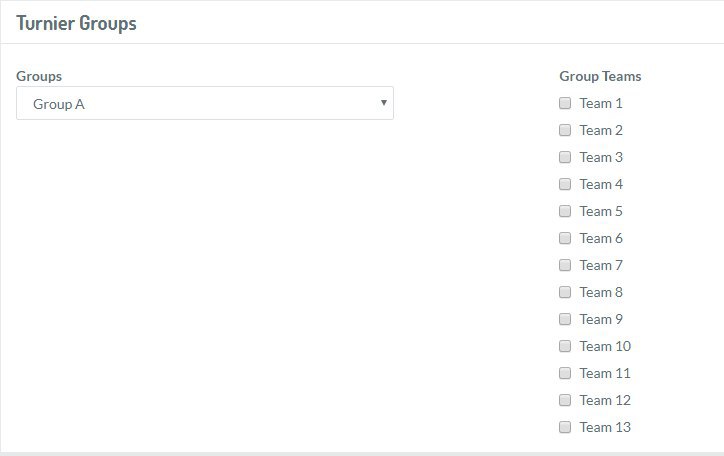Viewport: 724px width, 456px height.
Task: Toggle the Team 5 checkbox
Action: tap(565, 211)
